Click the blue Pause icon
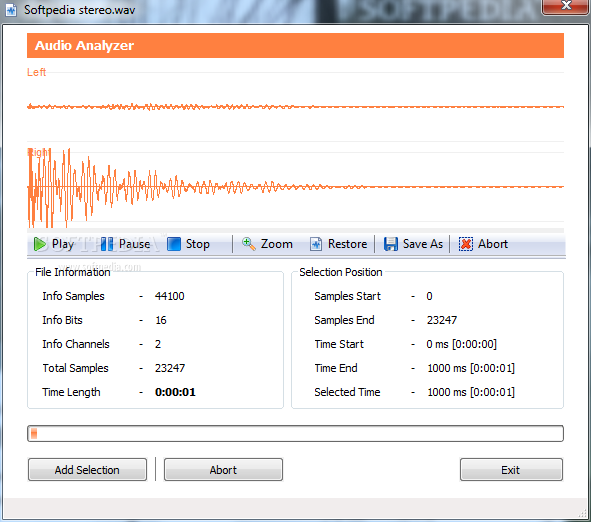This screenshot has height=522, width=591. (x=107, y=244)
